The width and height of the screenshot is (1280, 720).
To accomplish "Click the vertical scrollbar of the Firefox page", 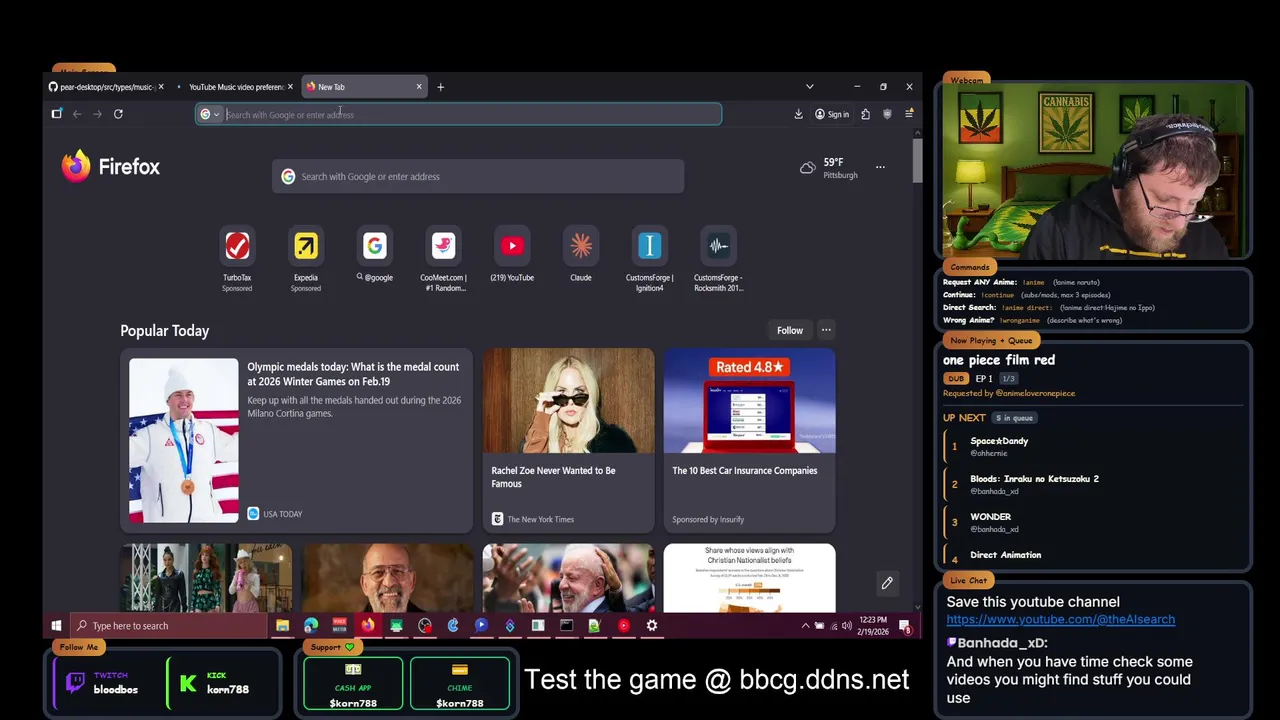I will pyautogui.click(x=917, y=160).
